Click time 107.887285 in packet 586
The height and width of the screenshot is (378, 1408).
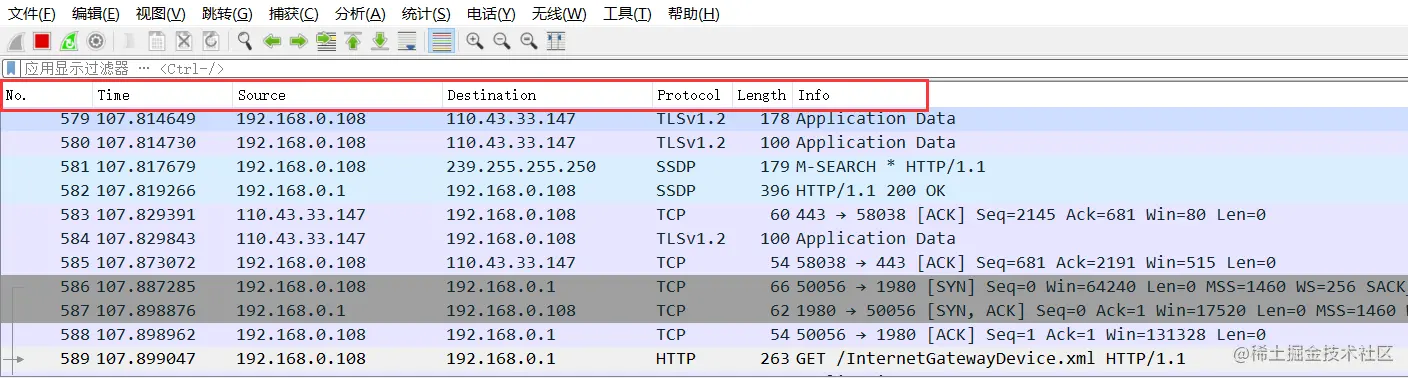146,287
